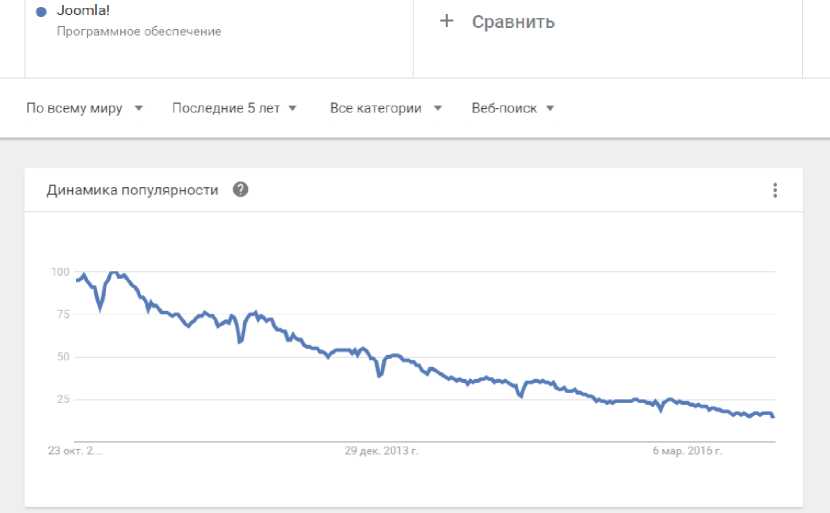This screenshot has width=830, height=513.
Task: Click the "Сравнить" compare text
Action: click(513, 21)
